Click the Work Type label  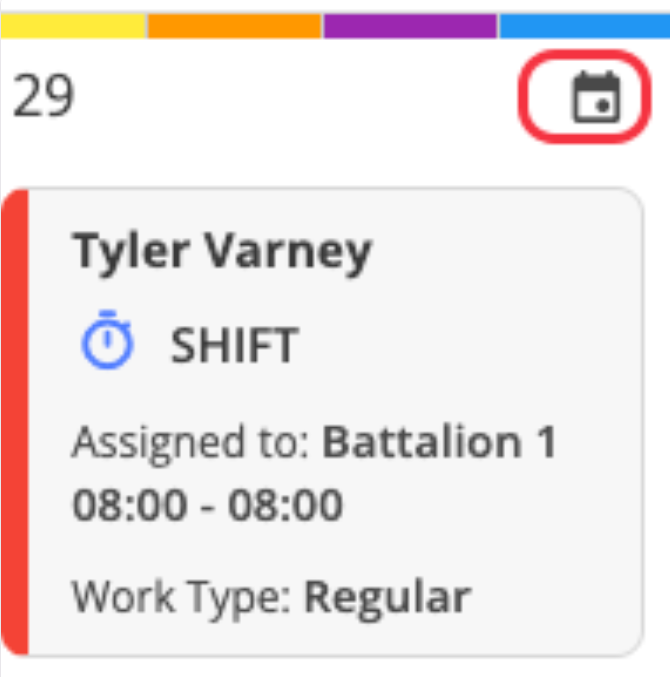[x=181, y=599]
